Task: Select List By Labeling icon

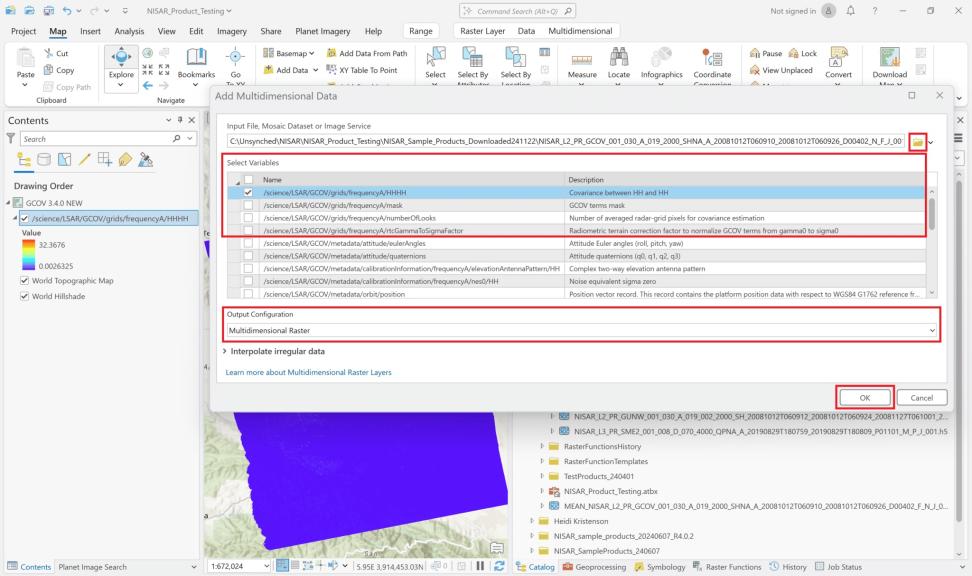Action: pyautogui.click(x=125, y=160)
